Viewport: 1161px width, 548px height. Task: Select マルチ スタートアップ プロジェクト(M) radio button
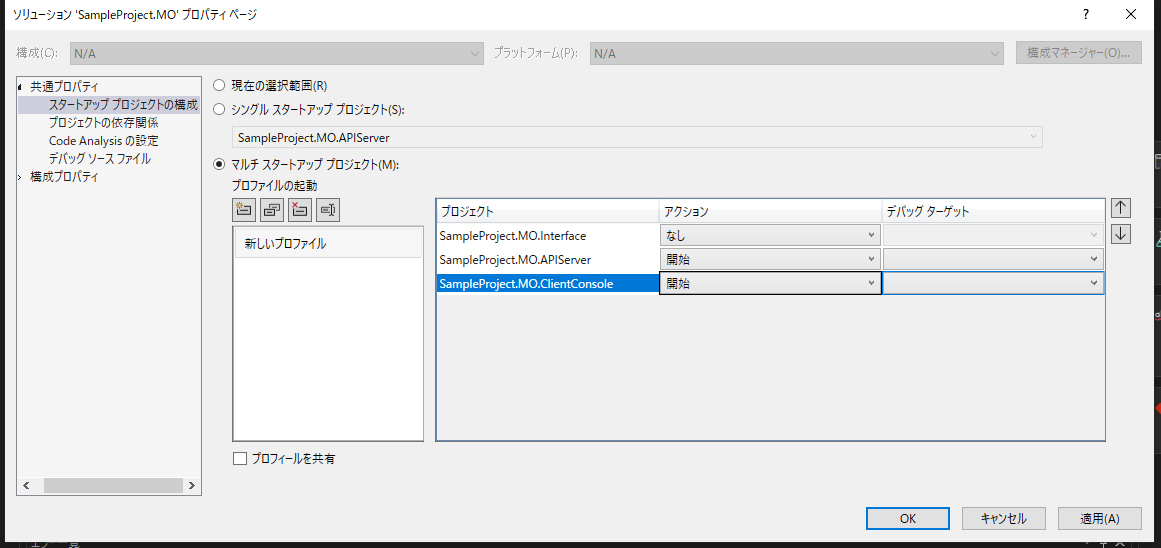click(x=219, y=164)
